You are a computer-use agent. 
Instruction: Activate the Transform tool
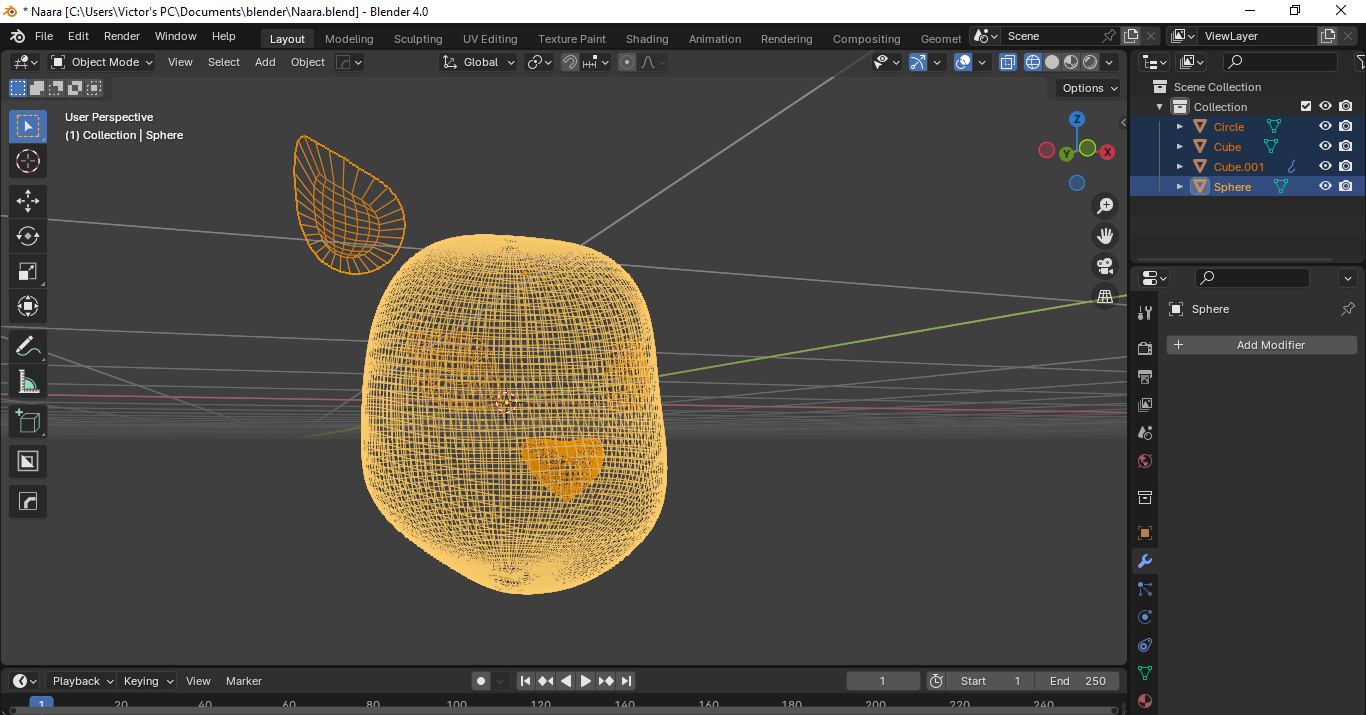coord(28,306)
